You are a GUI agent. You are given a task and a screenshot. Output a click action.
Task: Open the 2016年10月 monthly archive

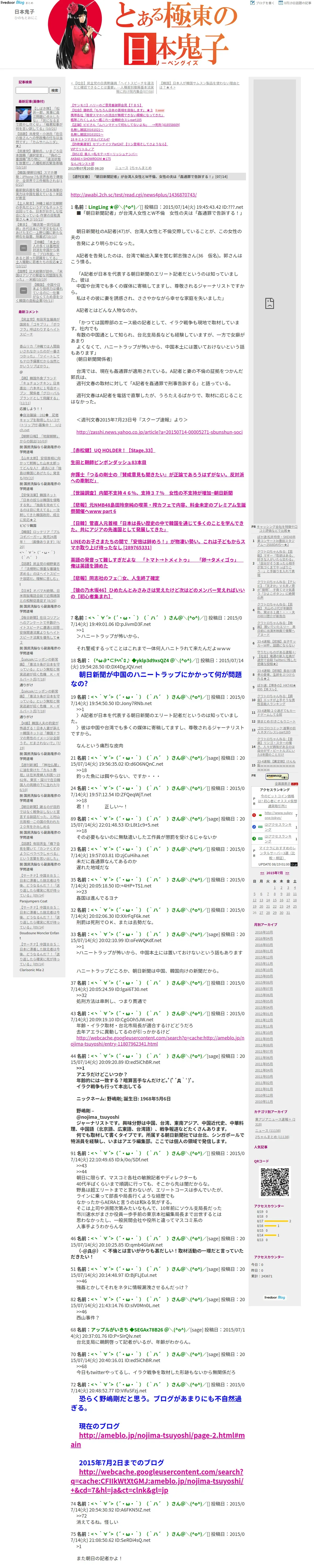pyautogui.click(x=264, y=932)
